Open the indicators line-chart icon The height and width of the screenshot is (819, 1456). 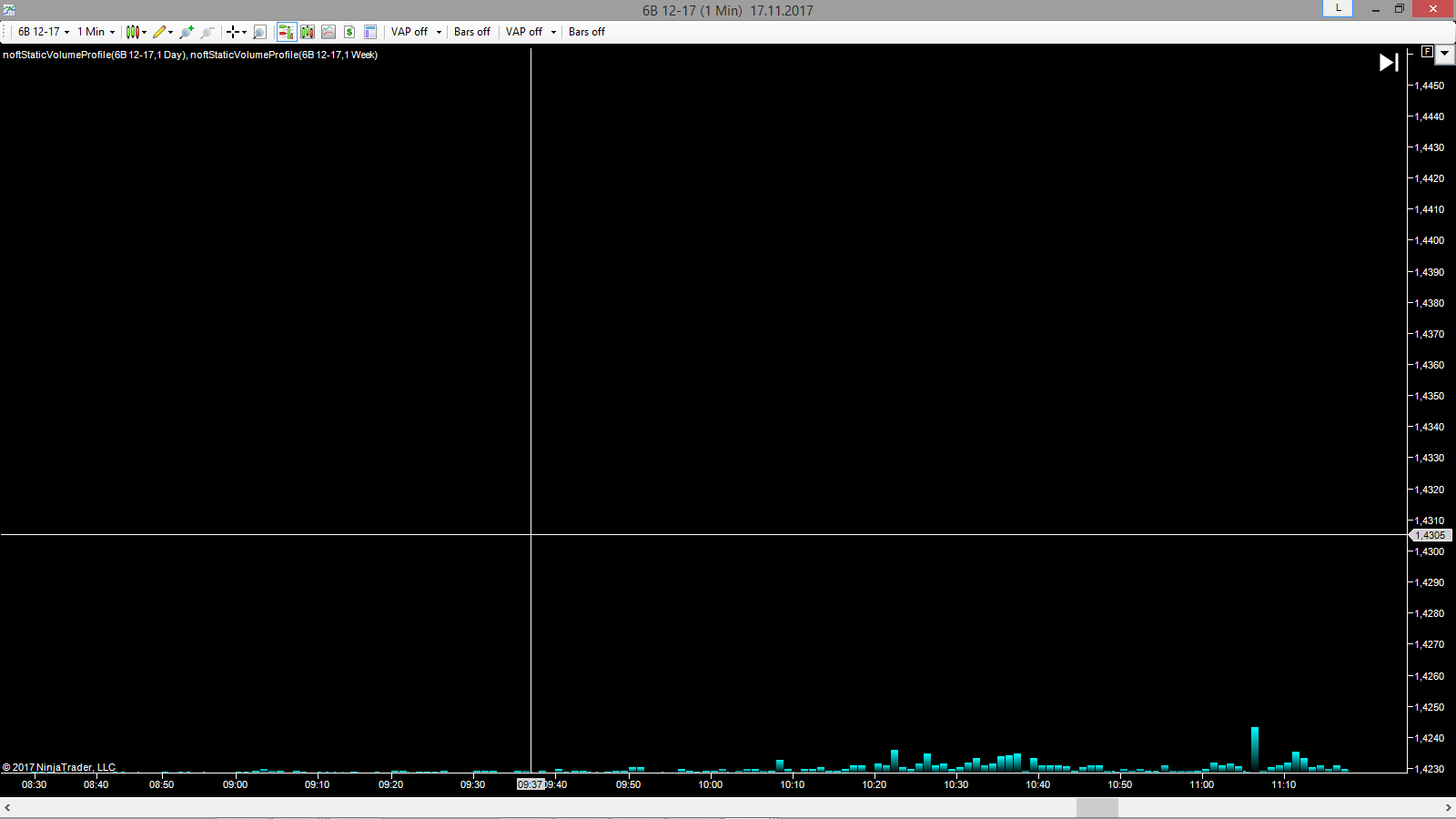(329, 32)
